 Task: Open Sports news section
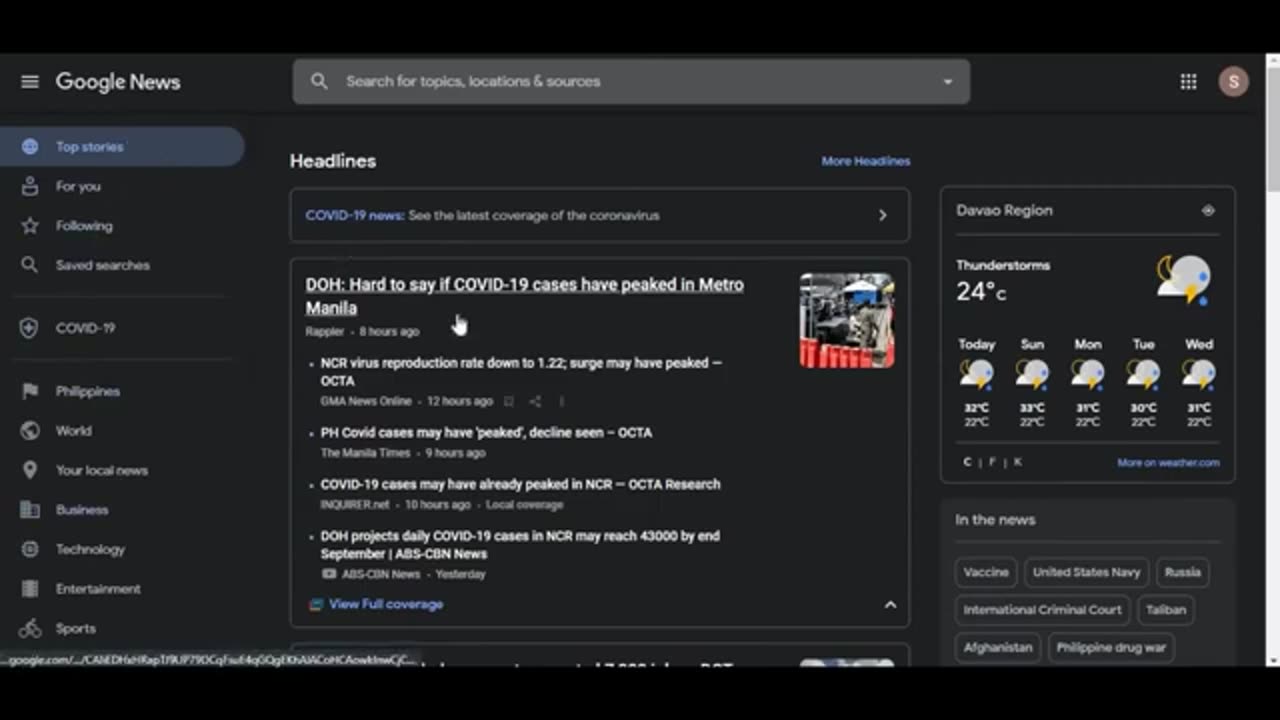(x=76, y=629)
